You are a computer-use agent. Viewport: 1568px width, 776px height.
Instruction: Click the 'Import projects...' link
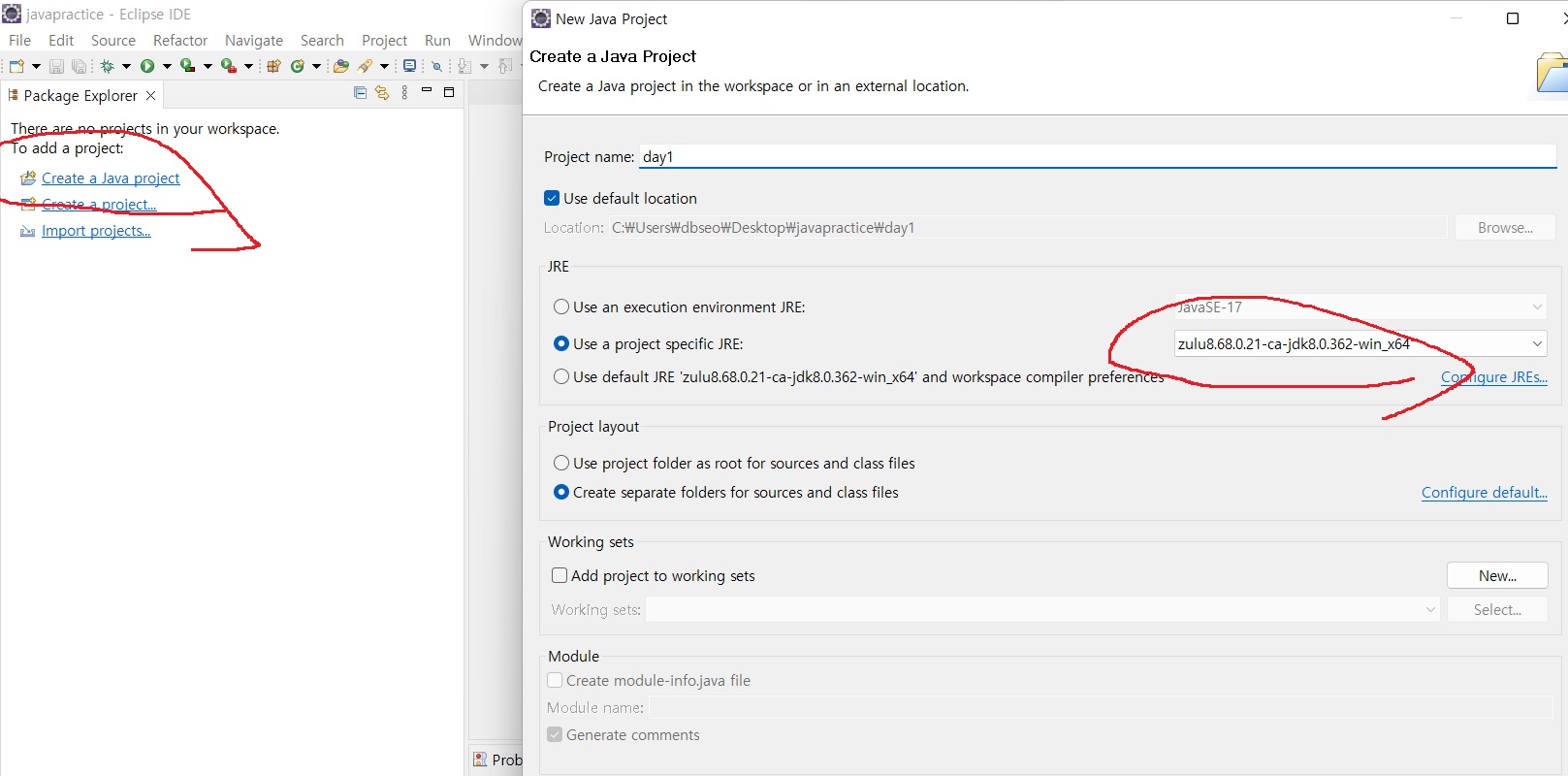(x=96, y=231)
